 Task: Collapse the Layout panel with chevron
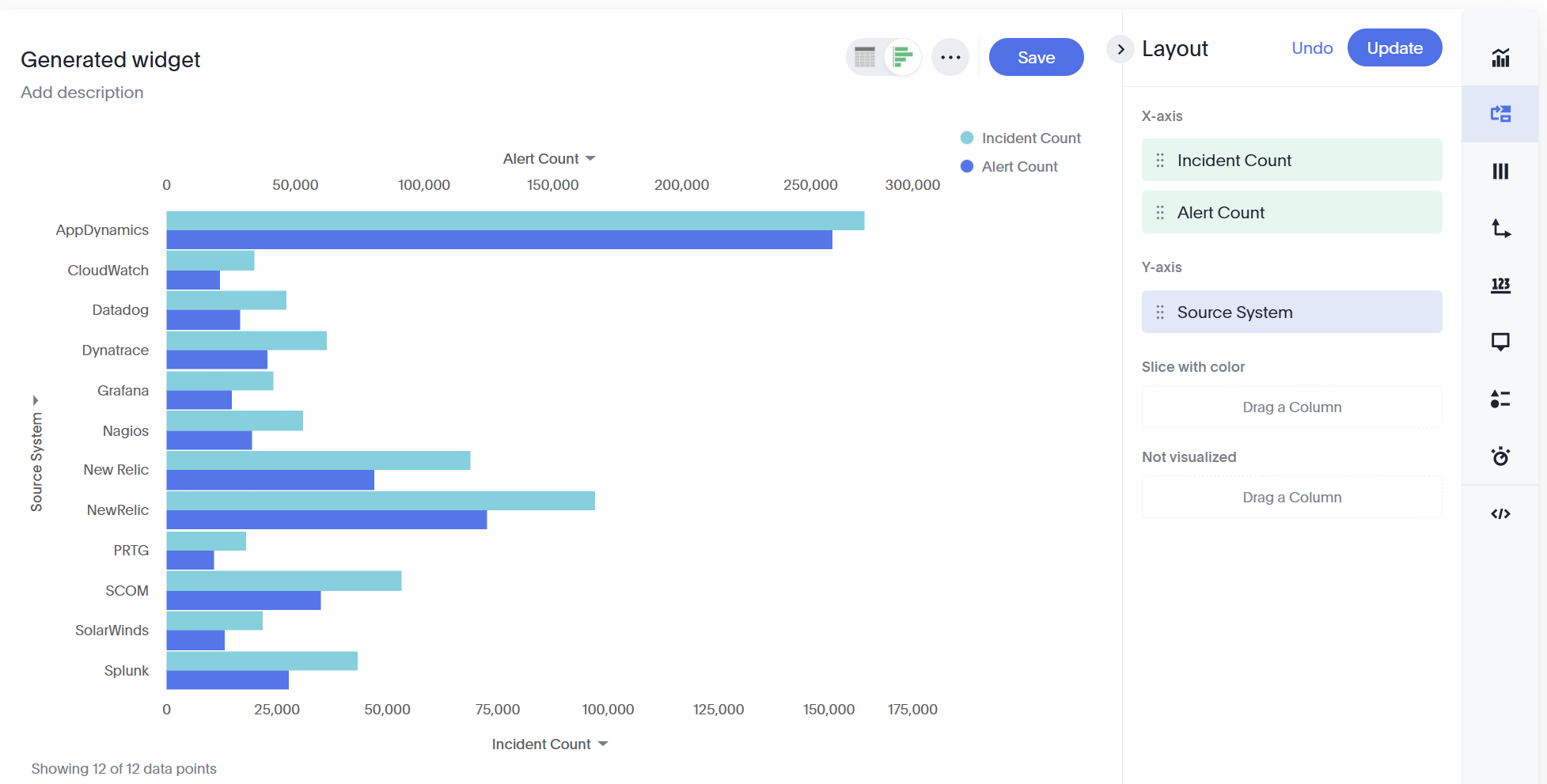pos(1120,49)
